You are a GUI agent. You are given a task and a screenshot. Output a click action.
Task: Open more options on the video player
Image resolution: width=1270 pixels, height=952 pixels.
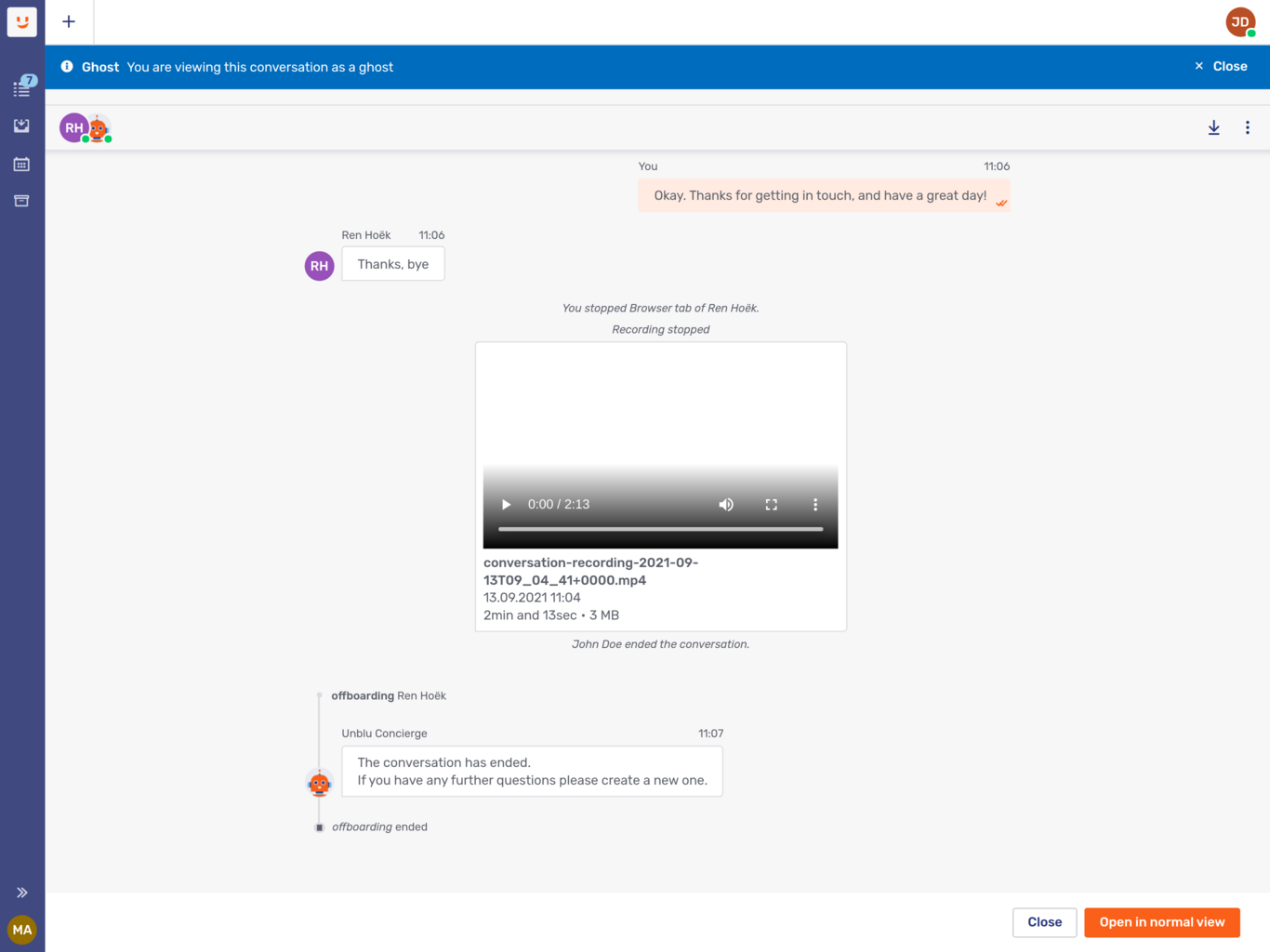(815, 504)
